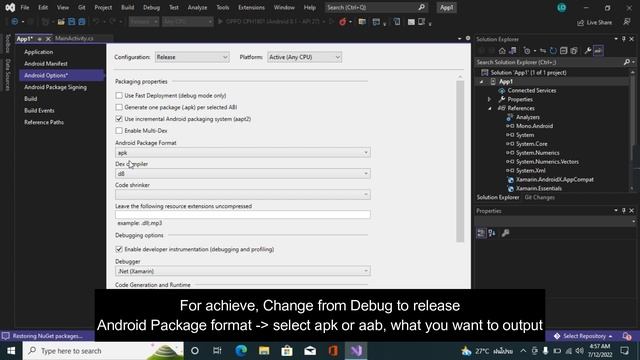Click the Windows taskbar search box
This screenshot has width=640, height=360.
pyautogui.click(x=103, y=351)
